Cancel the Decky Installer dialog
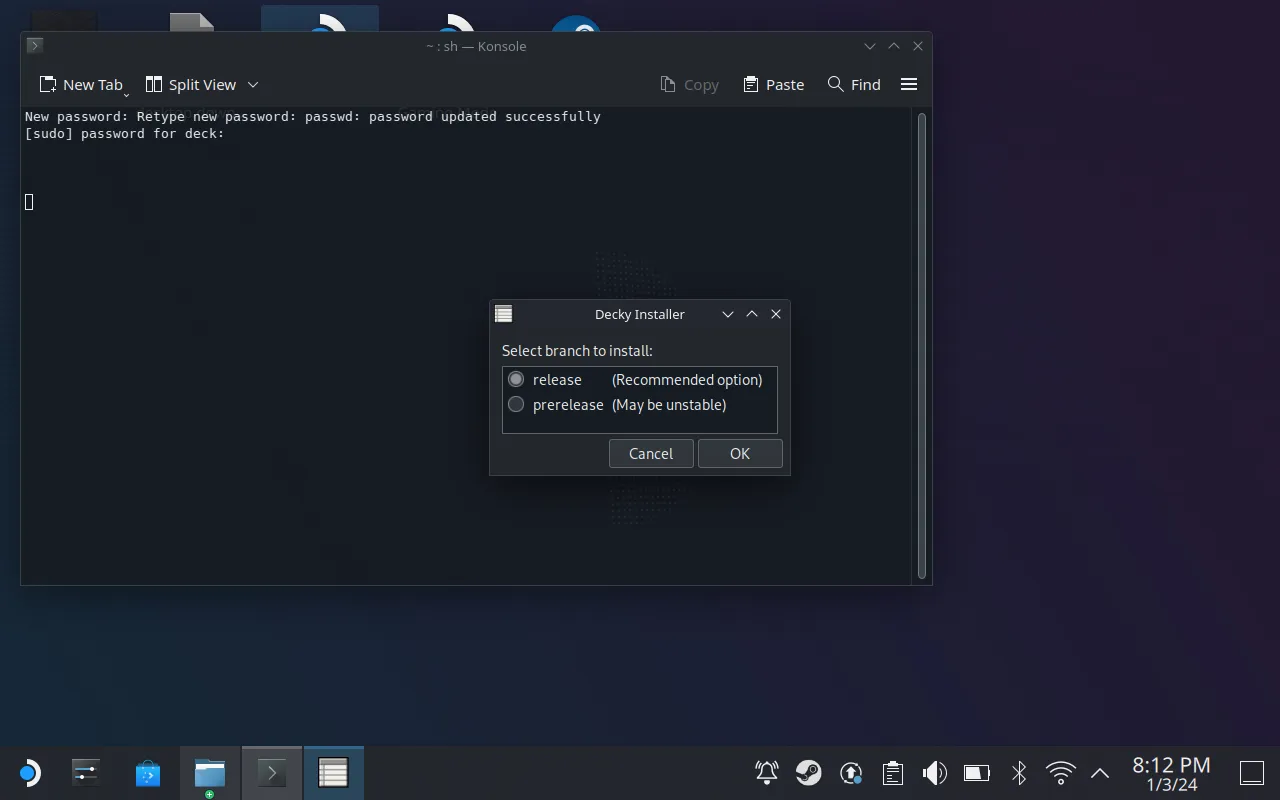Screen dimensions: 1280x800 (651, 453)
